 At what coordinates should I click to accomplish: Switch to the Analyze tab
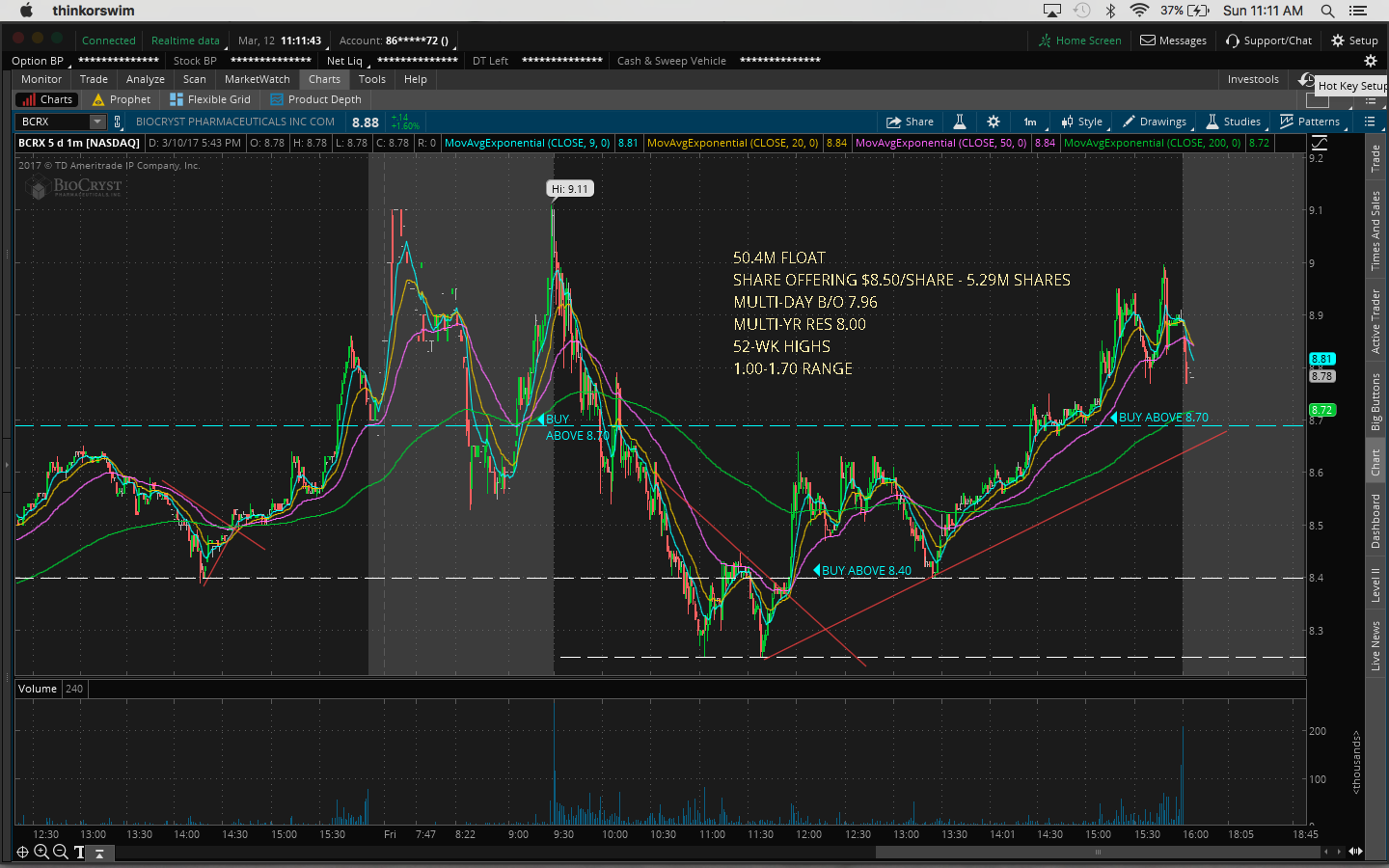[145, 79]
